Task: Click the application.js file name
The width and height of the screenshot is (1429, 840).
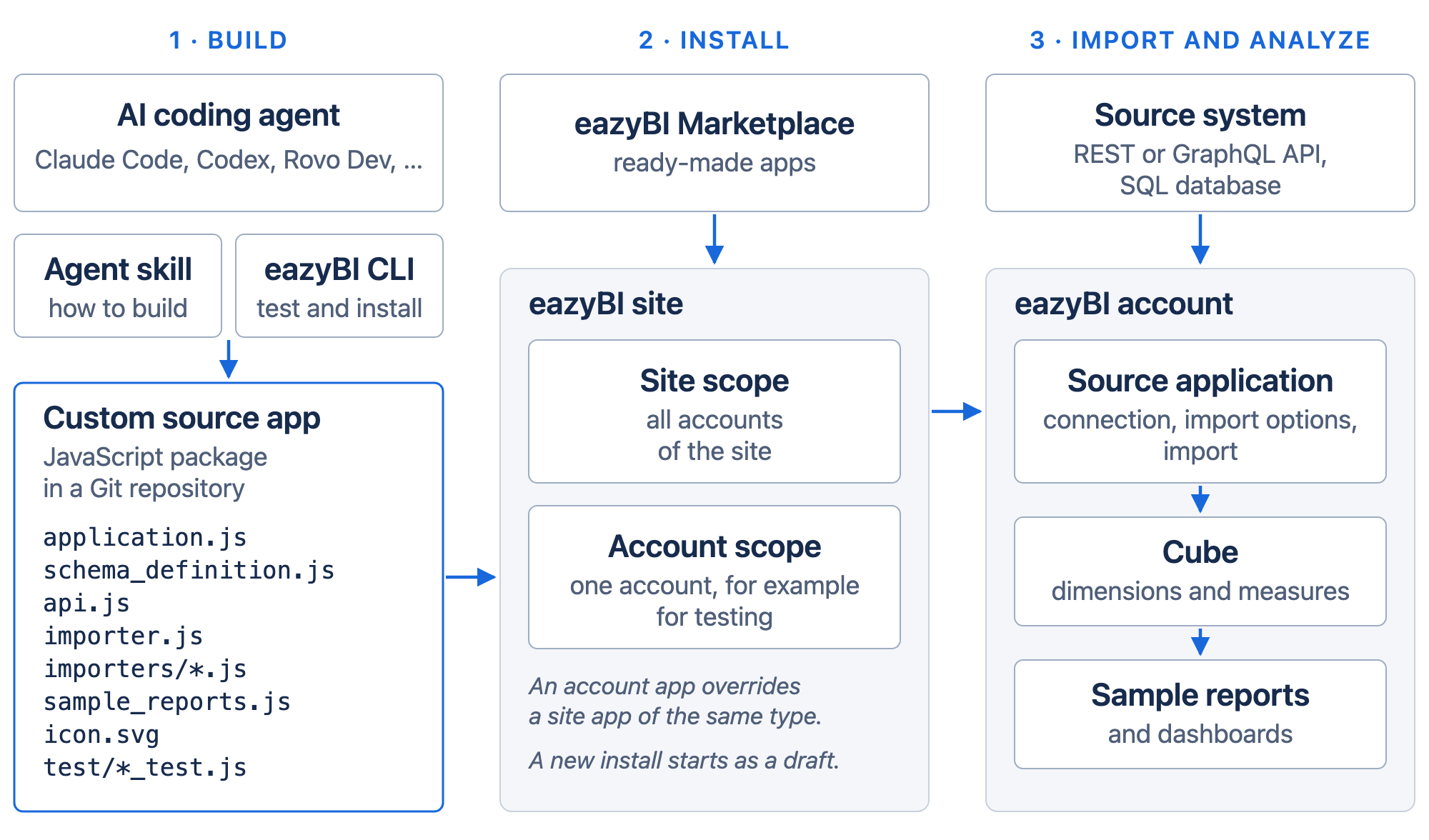Action: 145,537
